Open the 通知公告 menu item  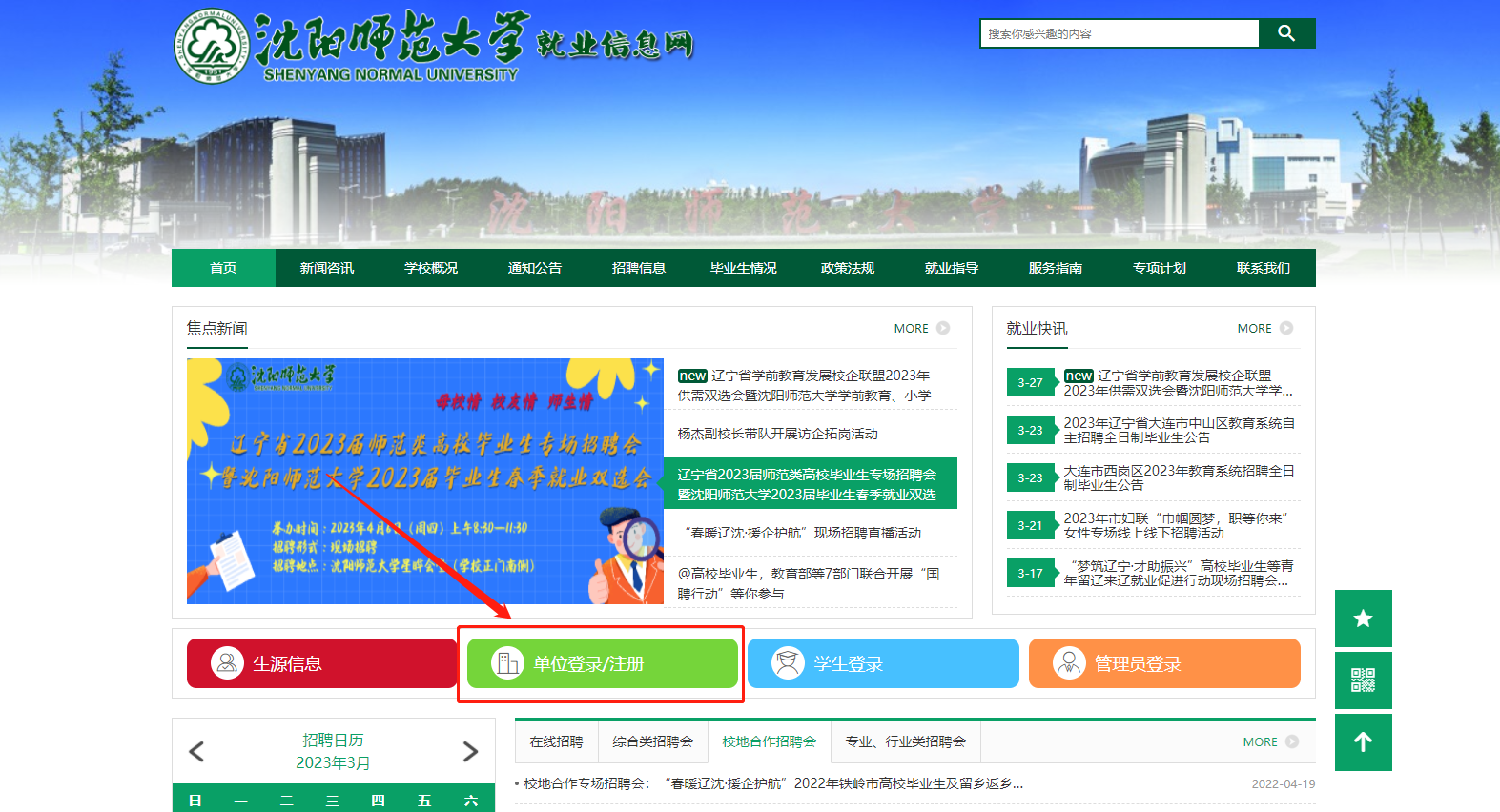pos(535,268)
